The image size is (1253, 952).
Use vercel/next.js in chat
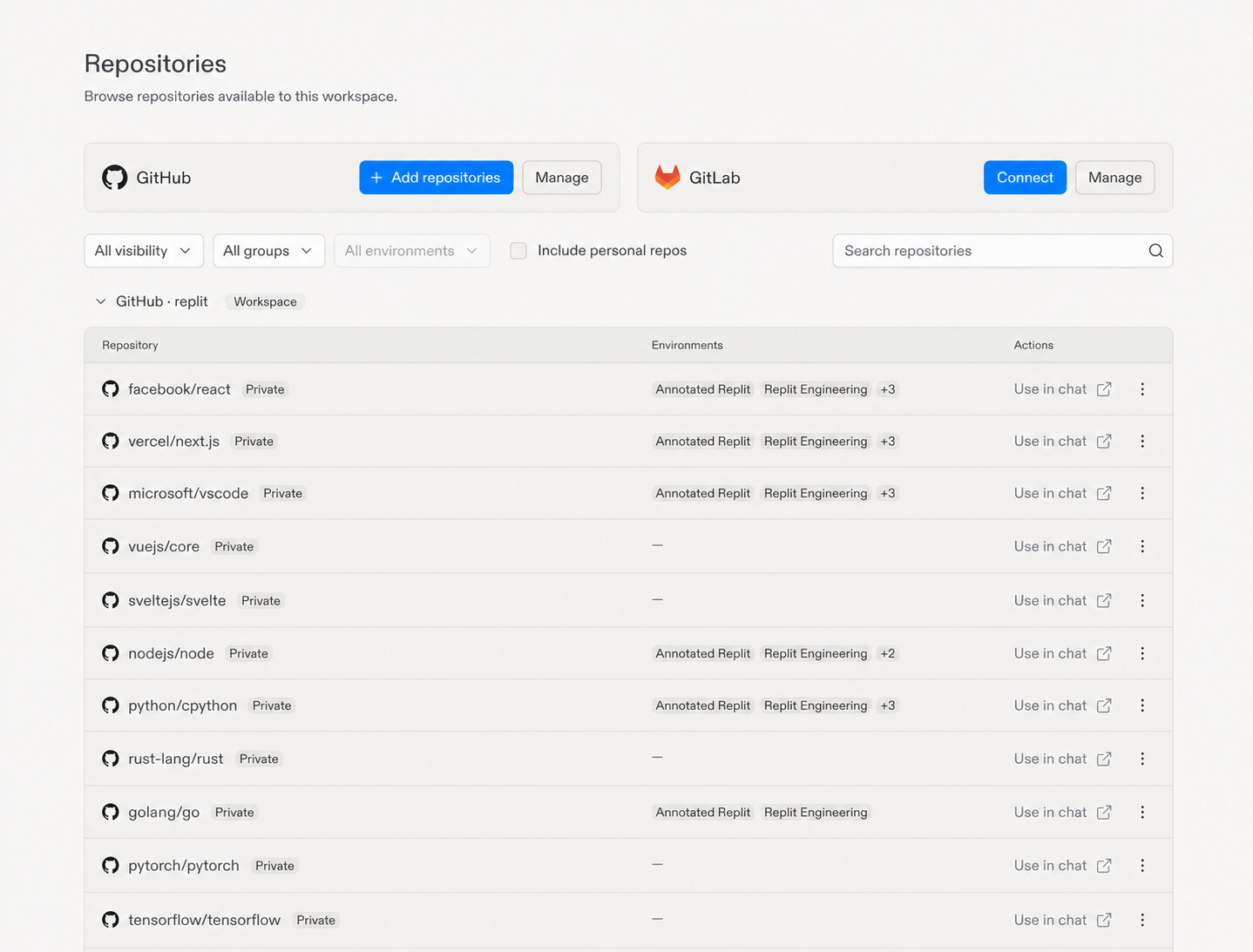1062,442
